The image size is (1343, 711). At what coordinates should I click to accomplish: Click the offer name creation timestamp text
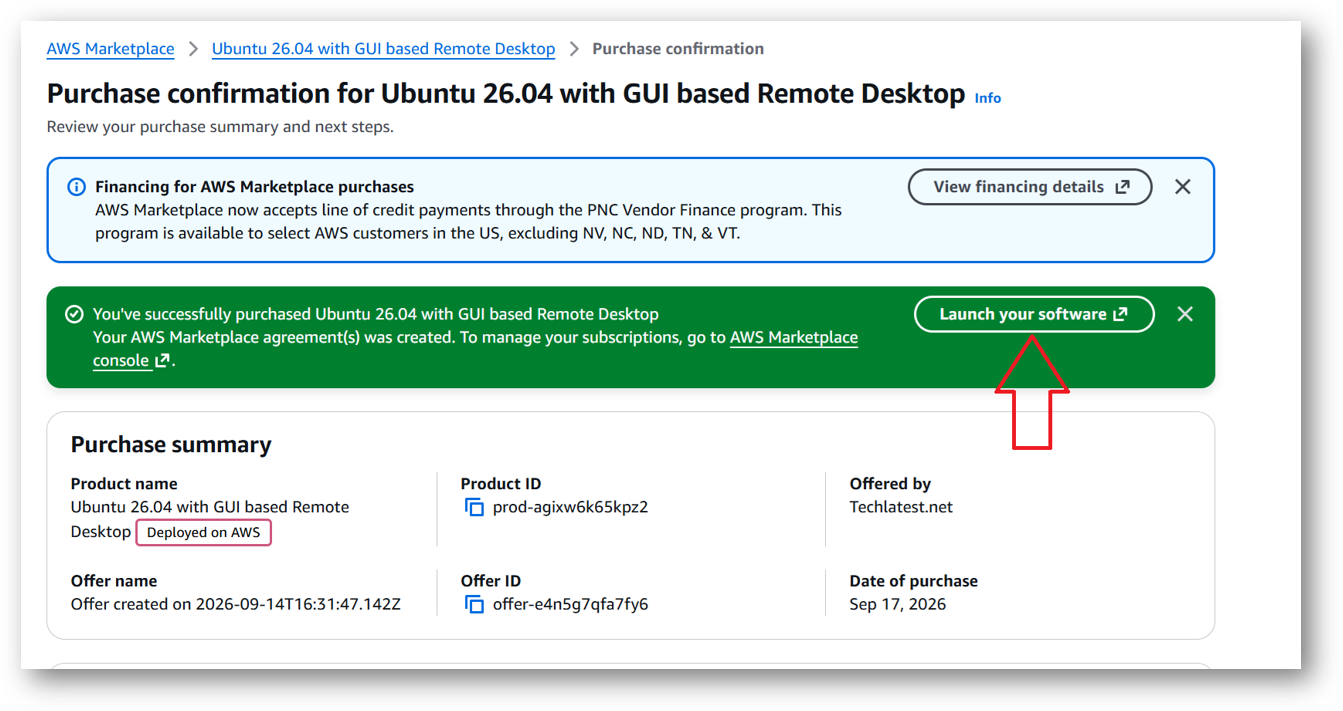(x=236, y=604)
